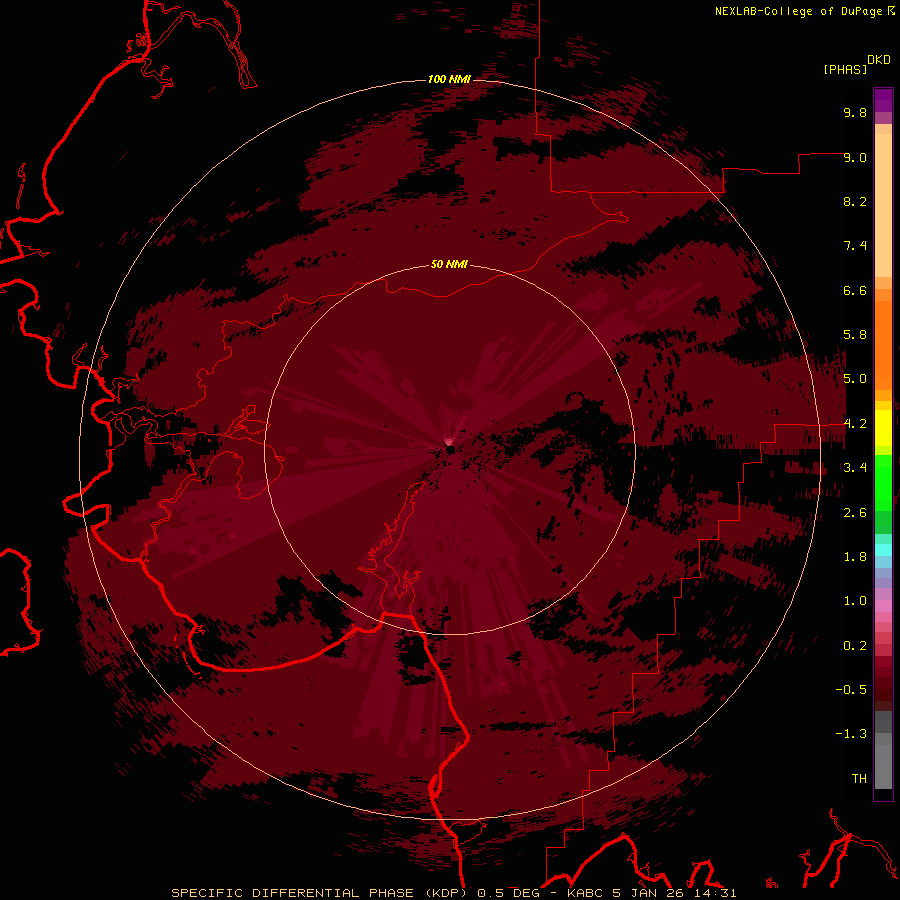Click the KABC station identifier
Viewport: 900px width, 900px height.
[587, 893]
